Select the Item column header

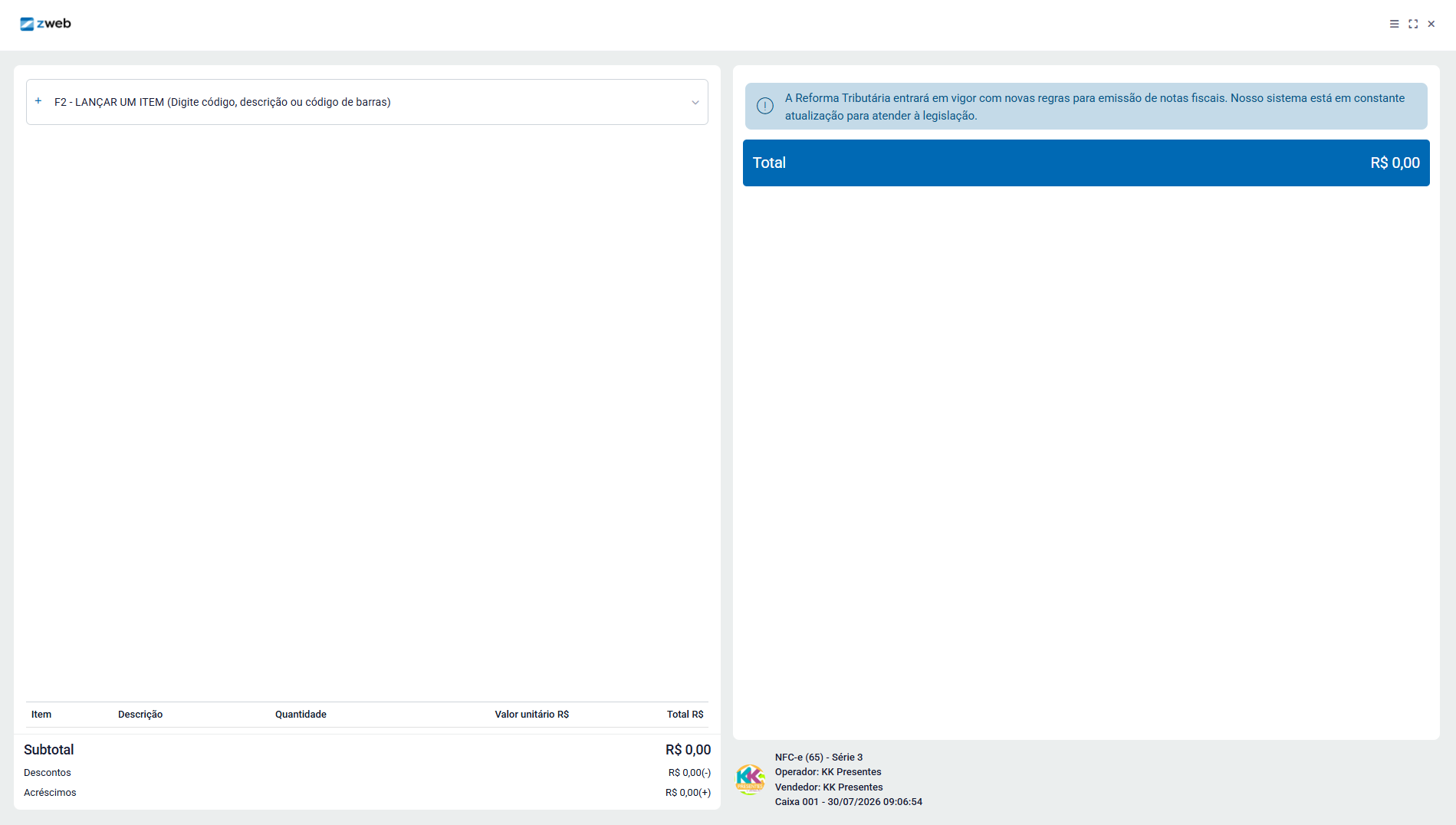(41, 715)
